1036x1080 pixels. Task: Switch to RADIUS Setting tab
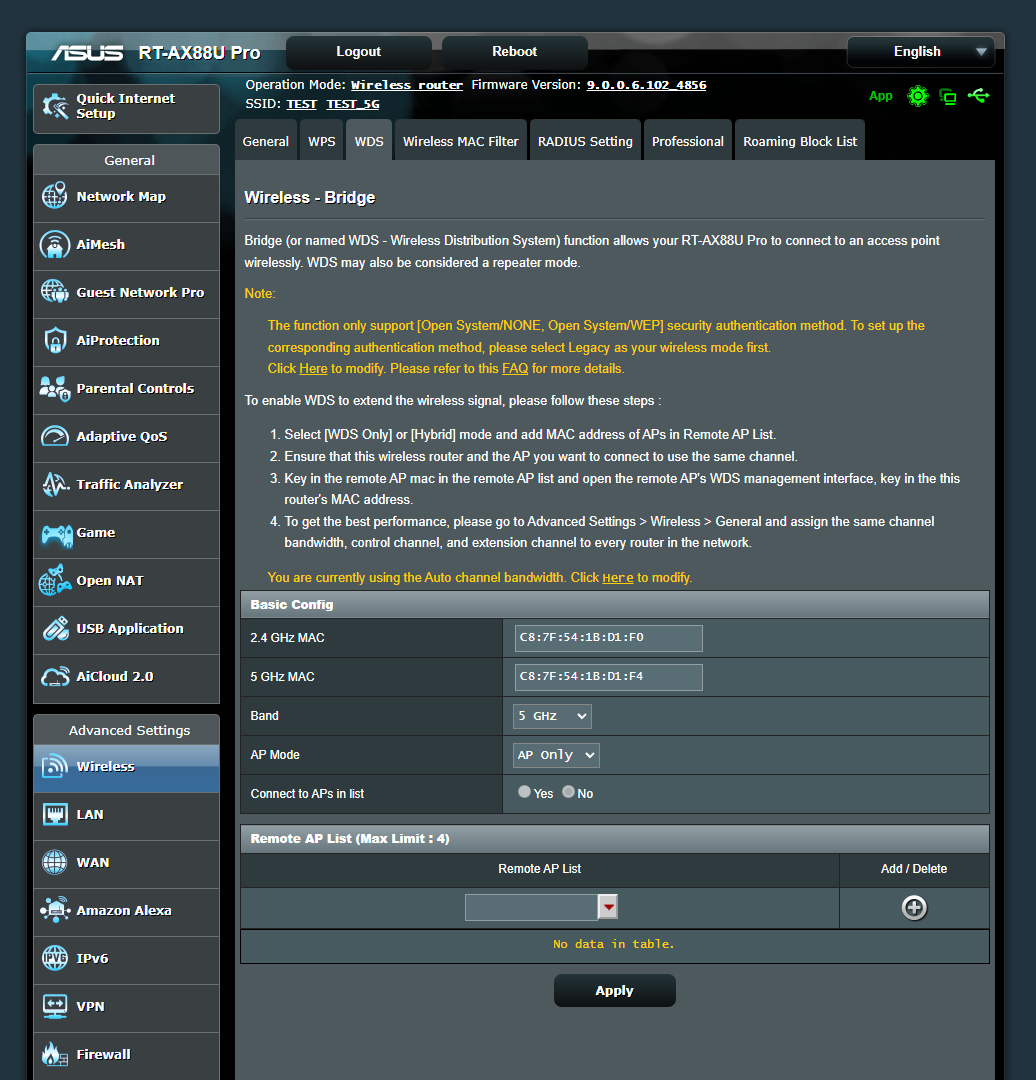pos(586,141)
